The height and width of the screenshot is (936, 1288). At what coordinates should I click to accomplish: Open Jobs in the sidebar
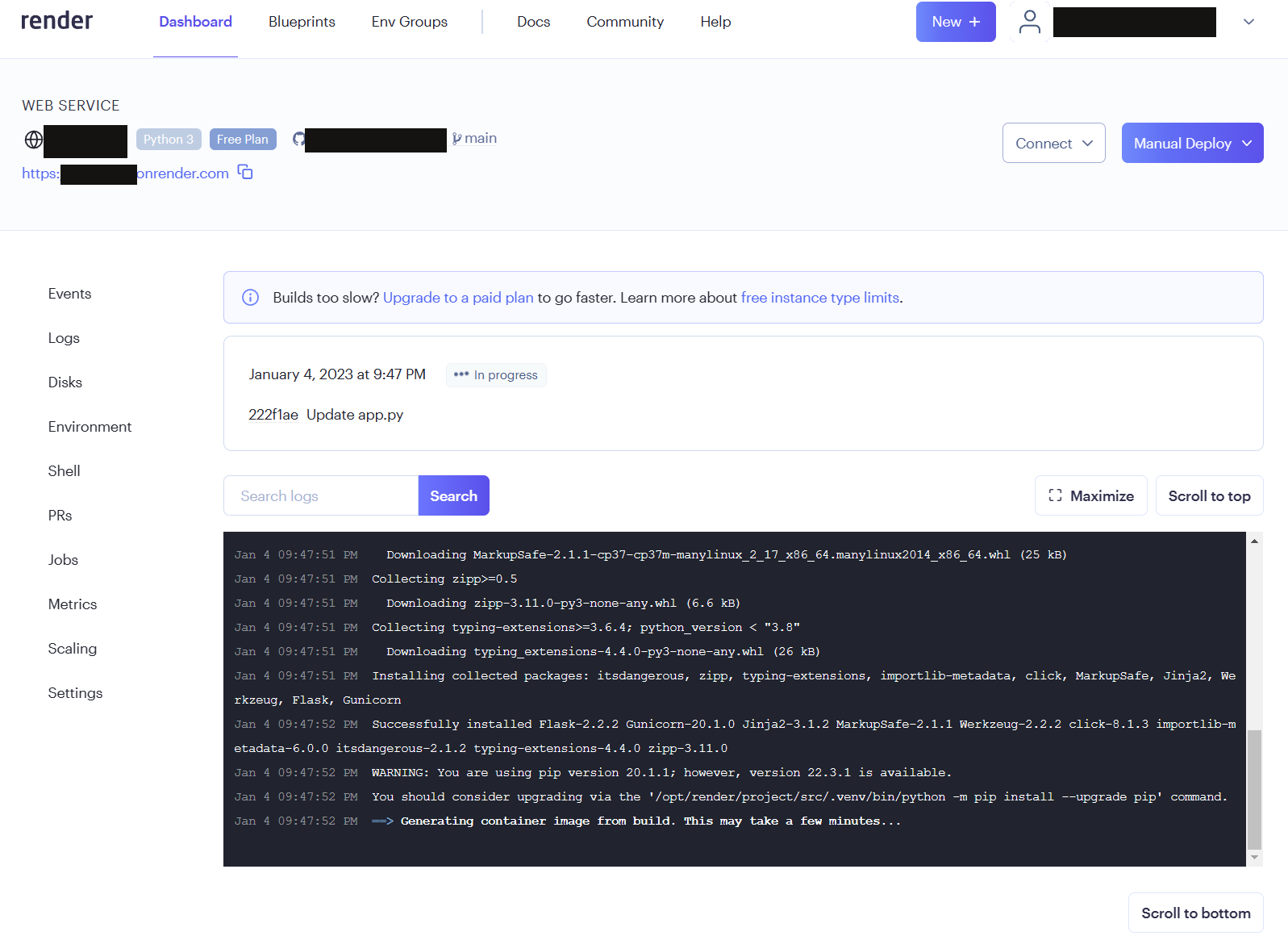tap(63, 560)
